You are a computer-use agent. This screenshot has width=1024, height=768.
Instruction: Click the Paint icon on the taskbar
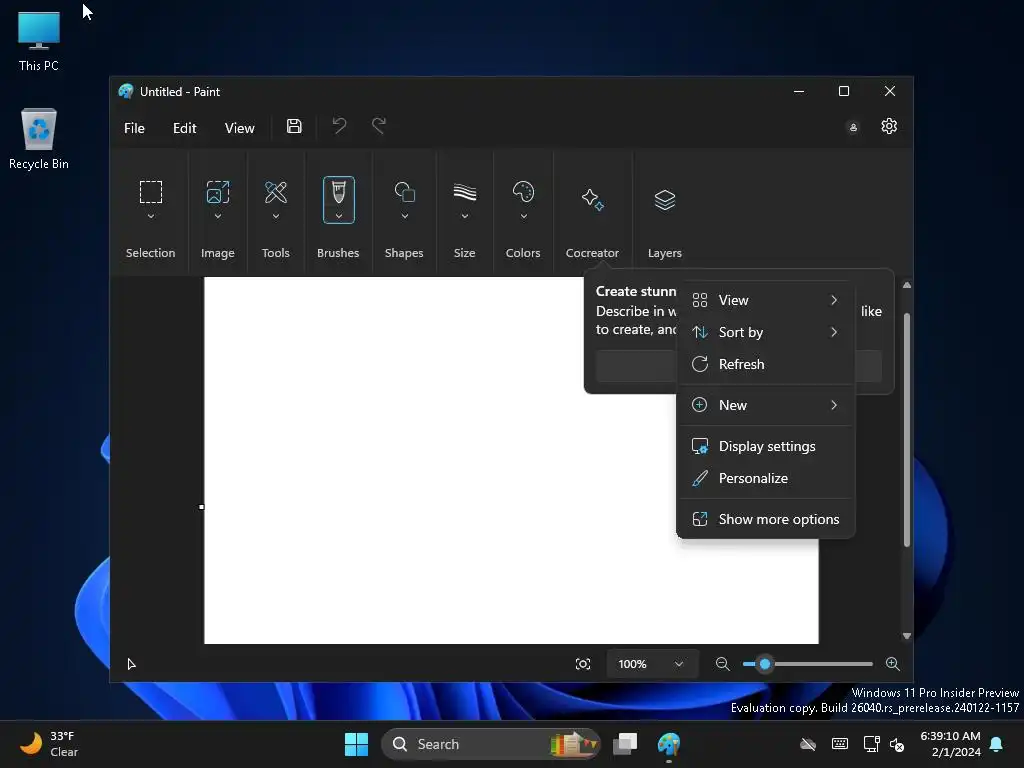tap(669, 744)
